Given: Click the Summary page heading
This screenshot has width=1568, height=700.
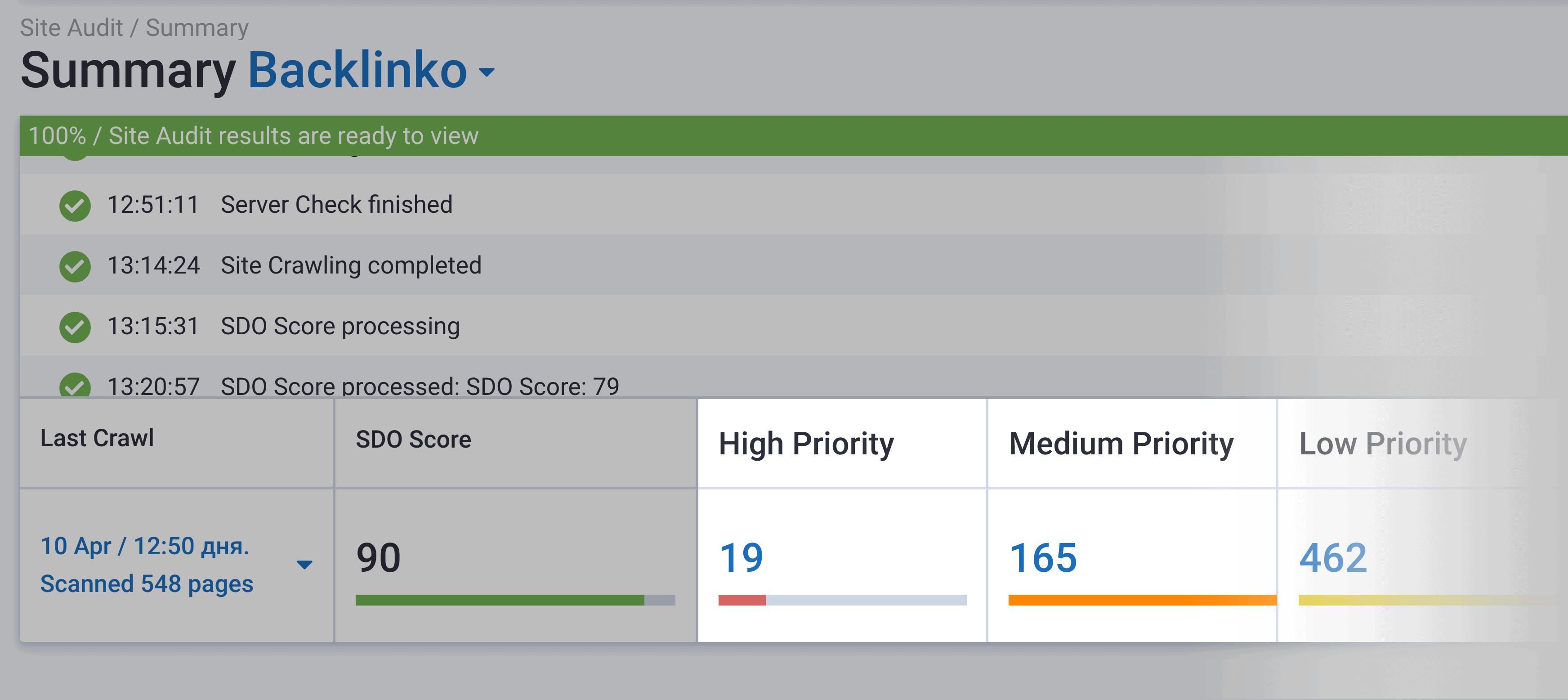Looking at the screenshot, I should coord(128,72).
